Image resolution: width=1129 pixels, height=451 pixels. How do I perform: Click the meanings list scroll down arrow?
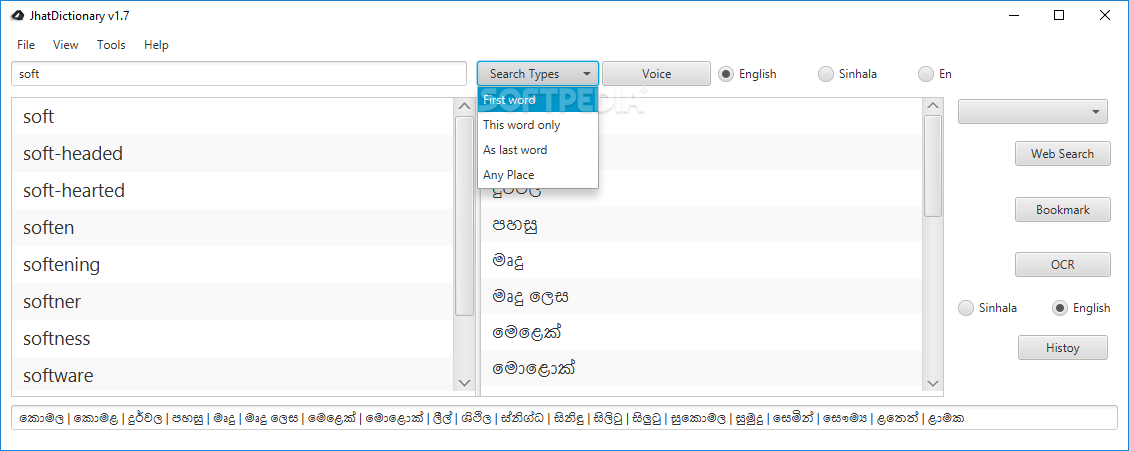pos(933,383)
